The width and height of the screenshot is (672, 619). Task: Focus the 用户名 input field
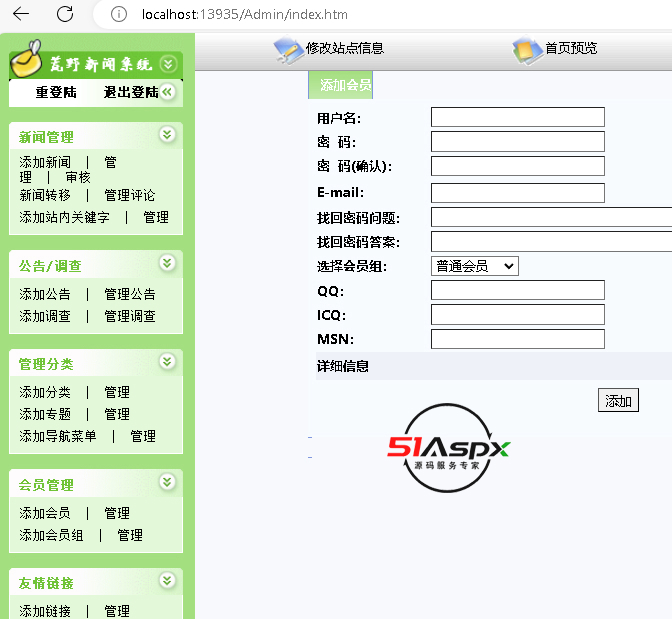[518, 117]
